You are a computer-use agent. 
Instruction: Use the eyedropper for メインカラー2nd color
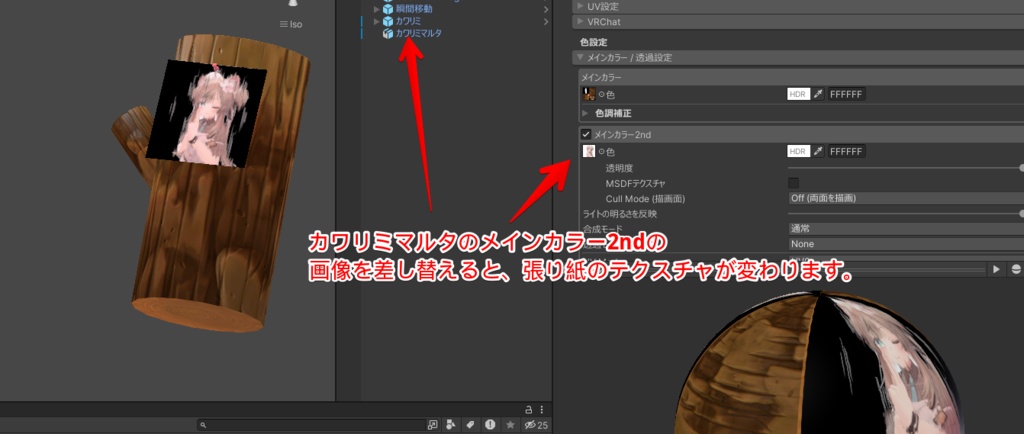point(818,151)
